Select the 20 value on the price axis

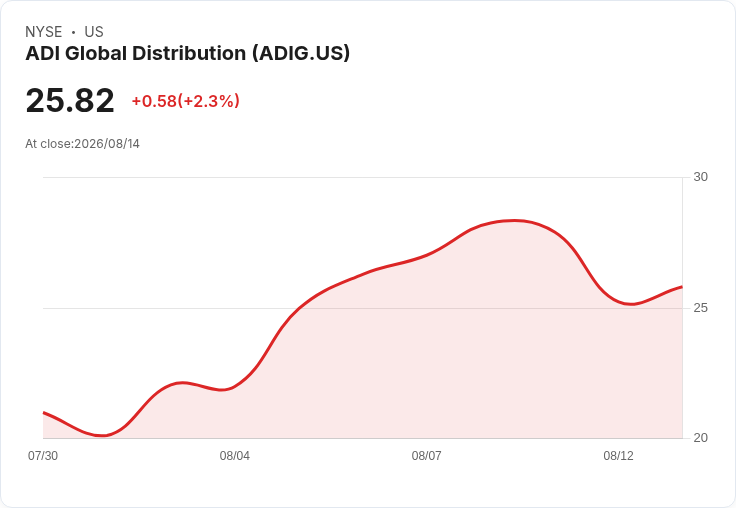tap(700, 438)
